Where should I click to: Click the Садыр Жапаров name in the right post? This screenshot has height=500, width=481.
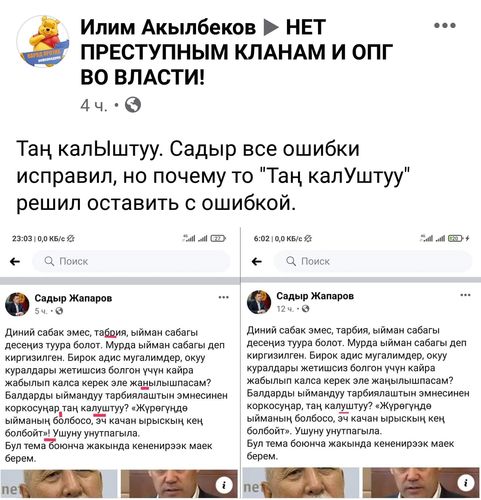pos(315,296)
